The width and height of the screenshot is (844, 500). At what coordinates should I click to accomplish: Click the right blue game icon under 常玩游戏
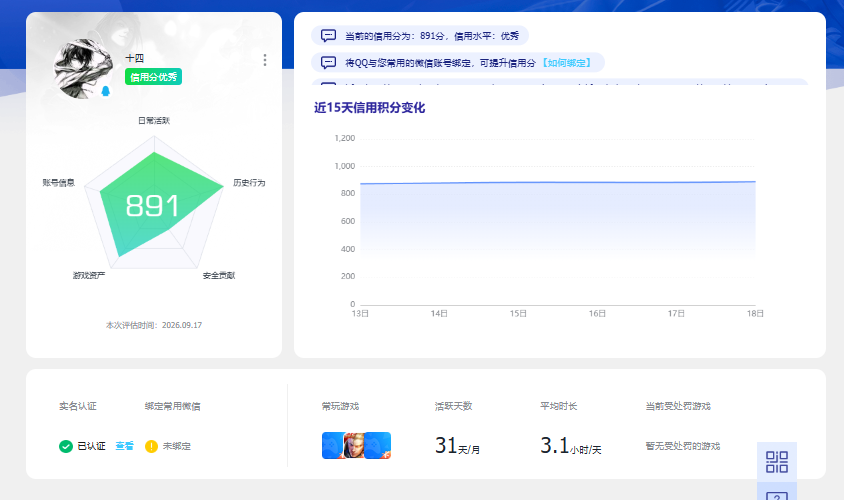[378, 446]
